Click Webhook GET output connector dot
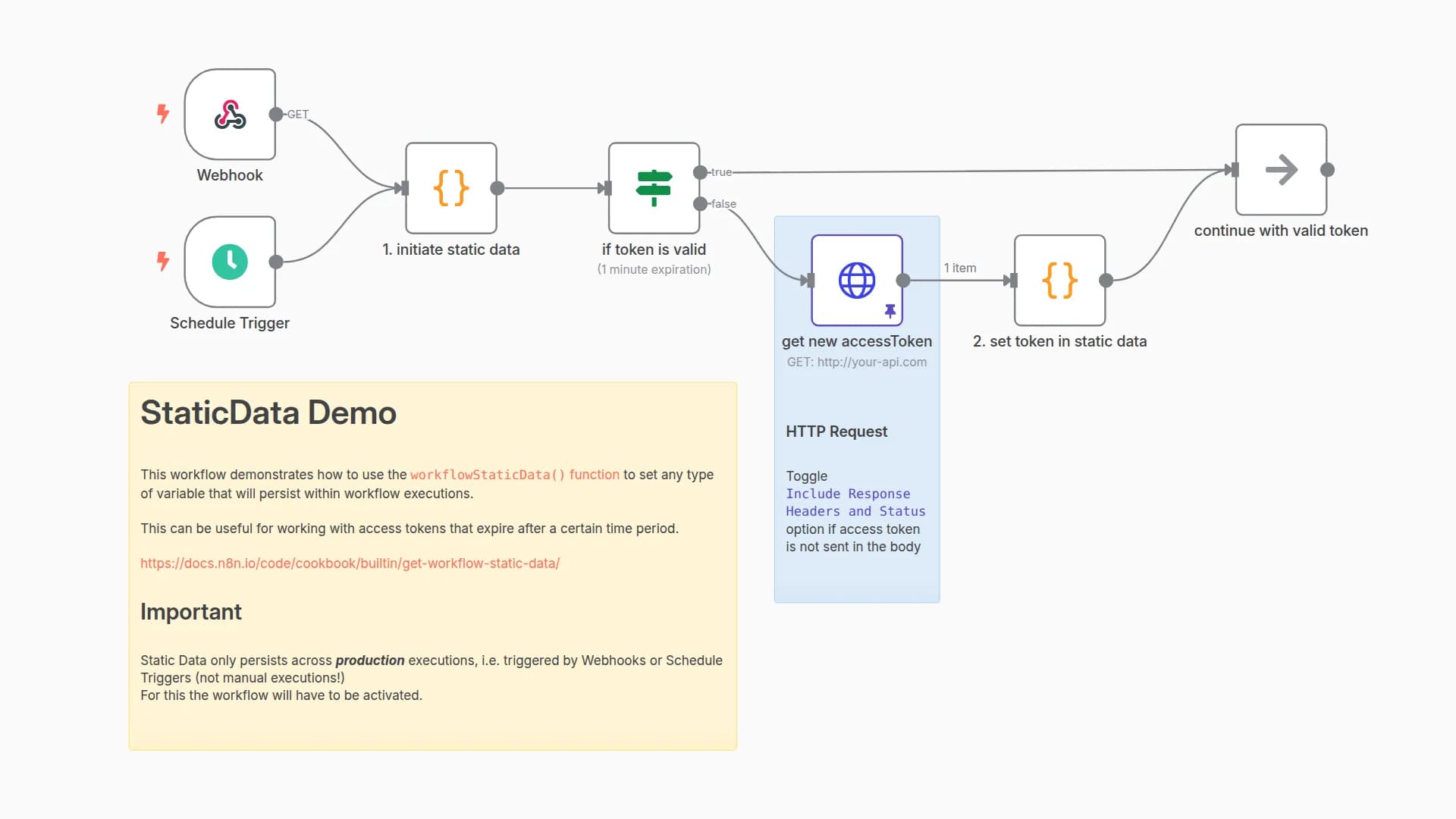Viewport: 1456px width, 819px height. (276, 115)
